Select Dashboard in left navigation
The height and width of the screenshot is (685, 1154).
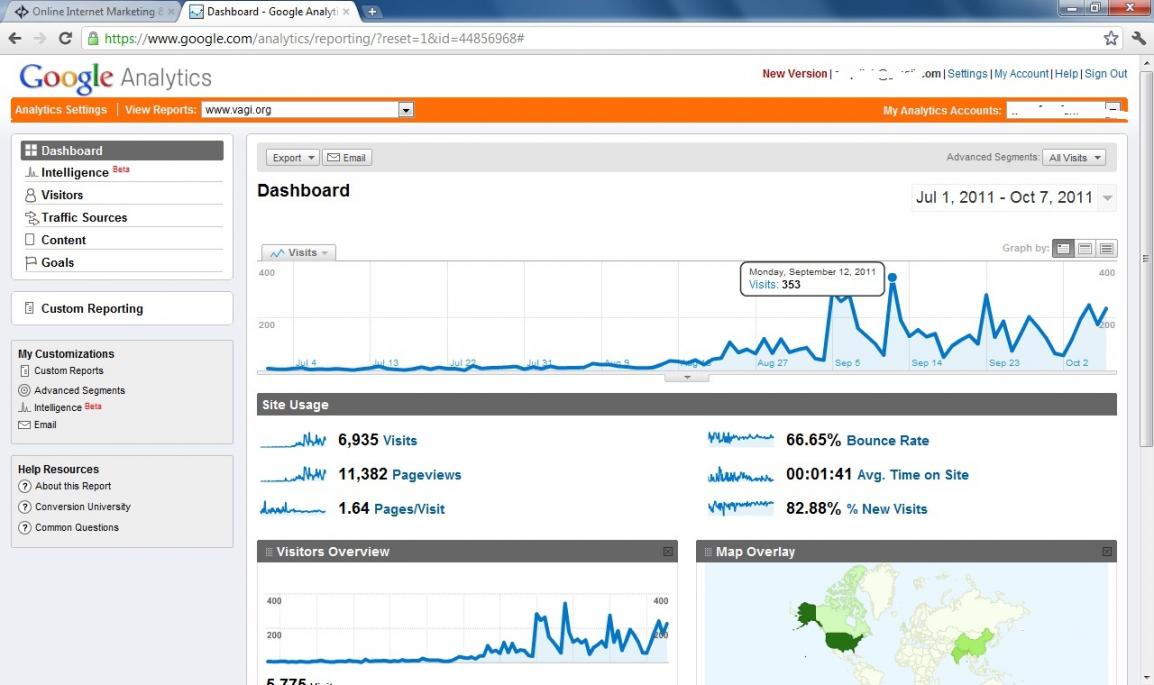click(122, 150)
